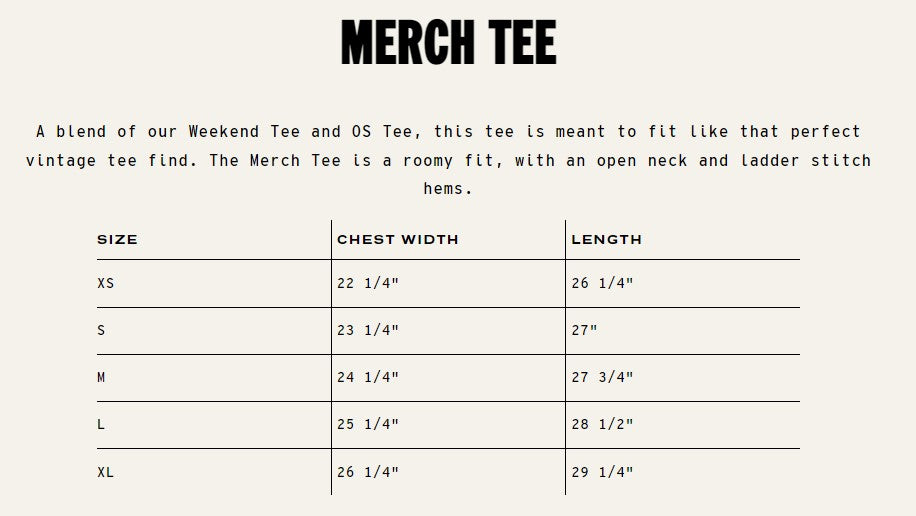
Task: Select the L size cell
Action: [x=101, y=424]
